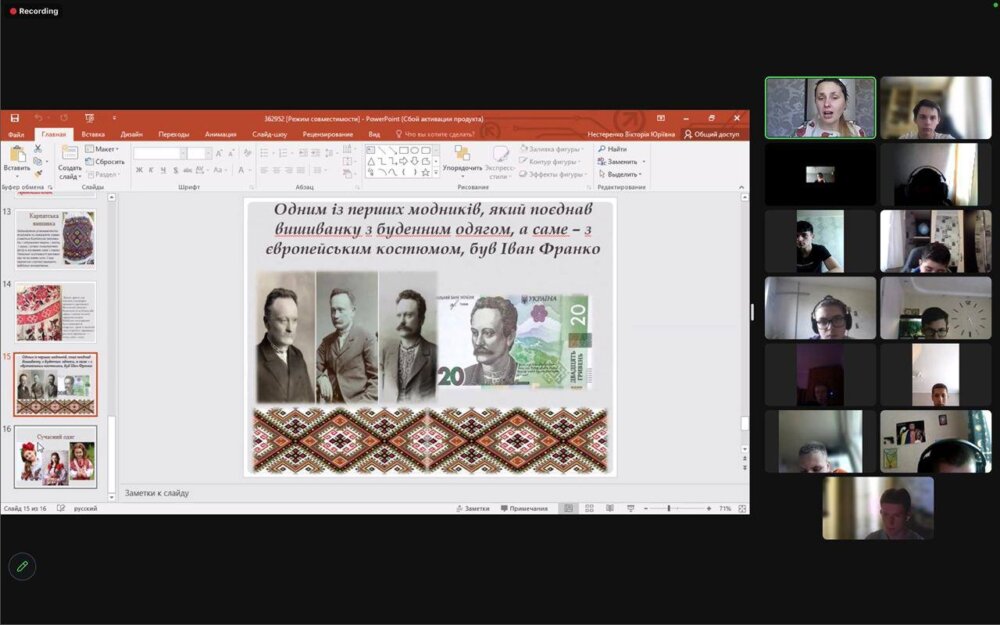Toggle Italic (К) formatting

151,170
